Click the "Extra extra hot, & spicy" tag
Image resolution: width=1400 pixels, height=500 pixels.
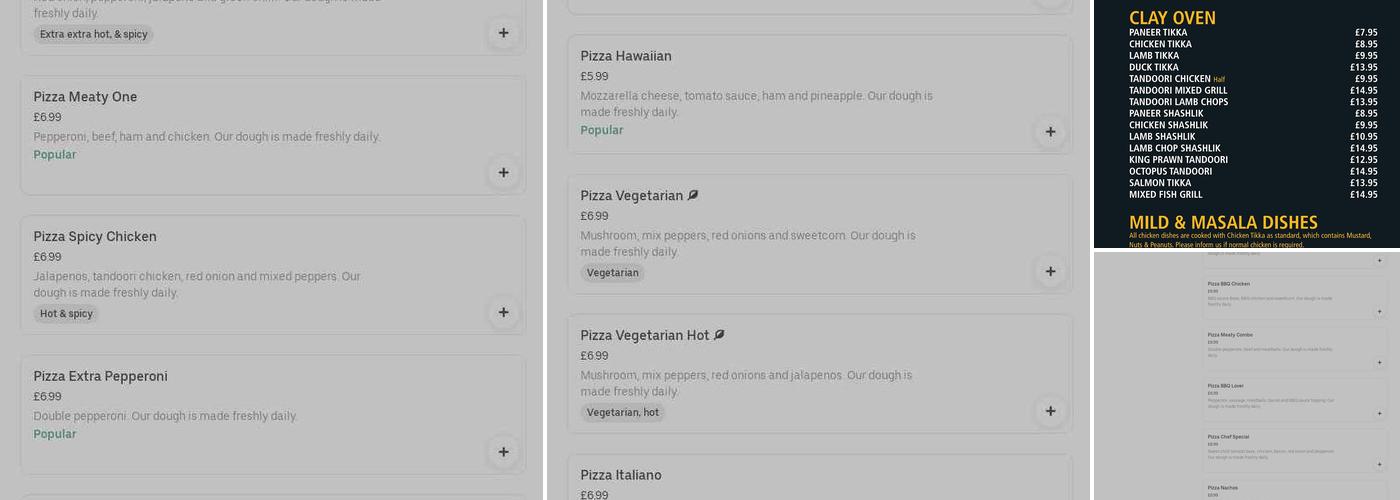94,34
